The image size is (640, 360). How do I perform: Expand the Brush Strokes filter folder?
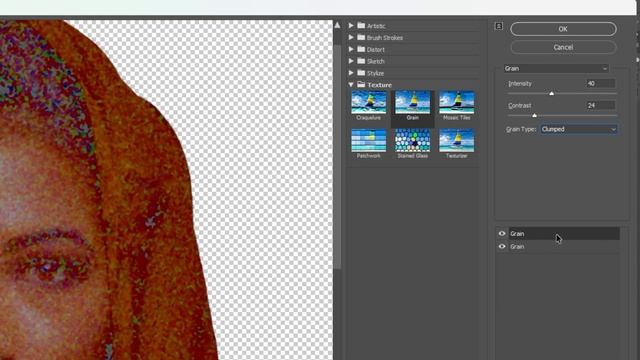351,37
